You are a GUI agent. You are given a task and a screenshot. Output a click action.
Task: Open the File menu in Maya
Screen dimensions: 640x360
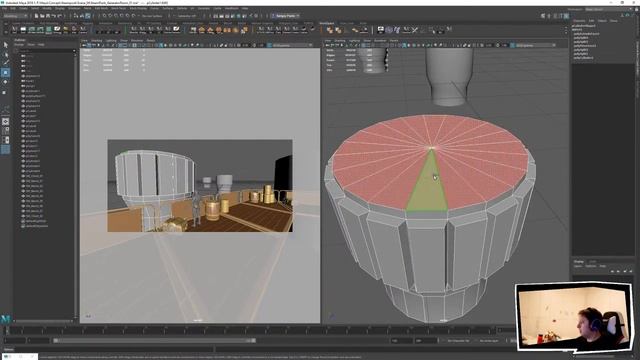[x=4, y=8]
